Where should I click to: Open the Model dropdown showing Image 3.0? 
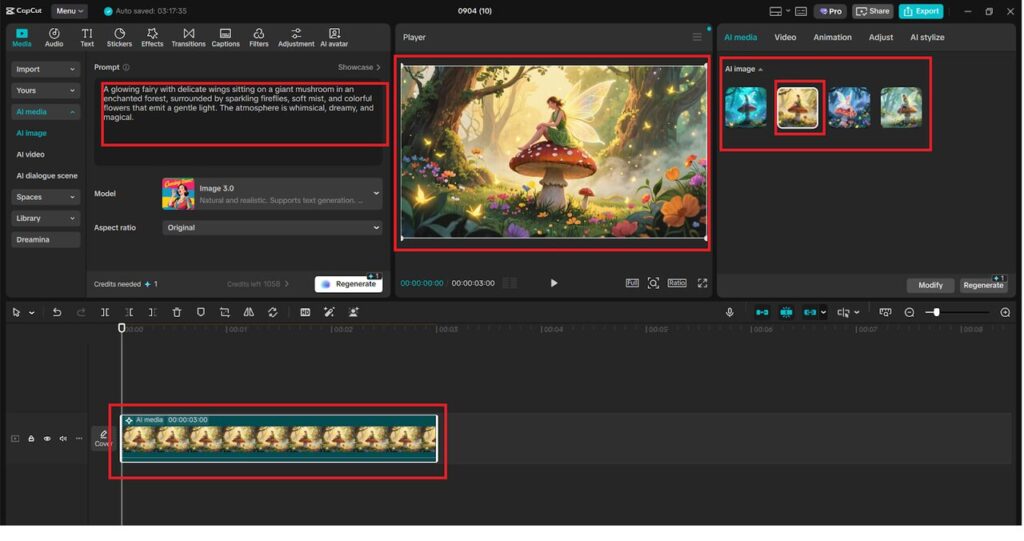(x=272, y=193)
